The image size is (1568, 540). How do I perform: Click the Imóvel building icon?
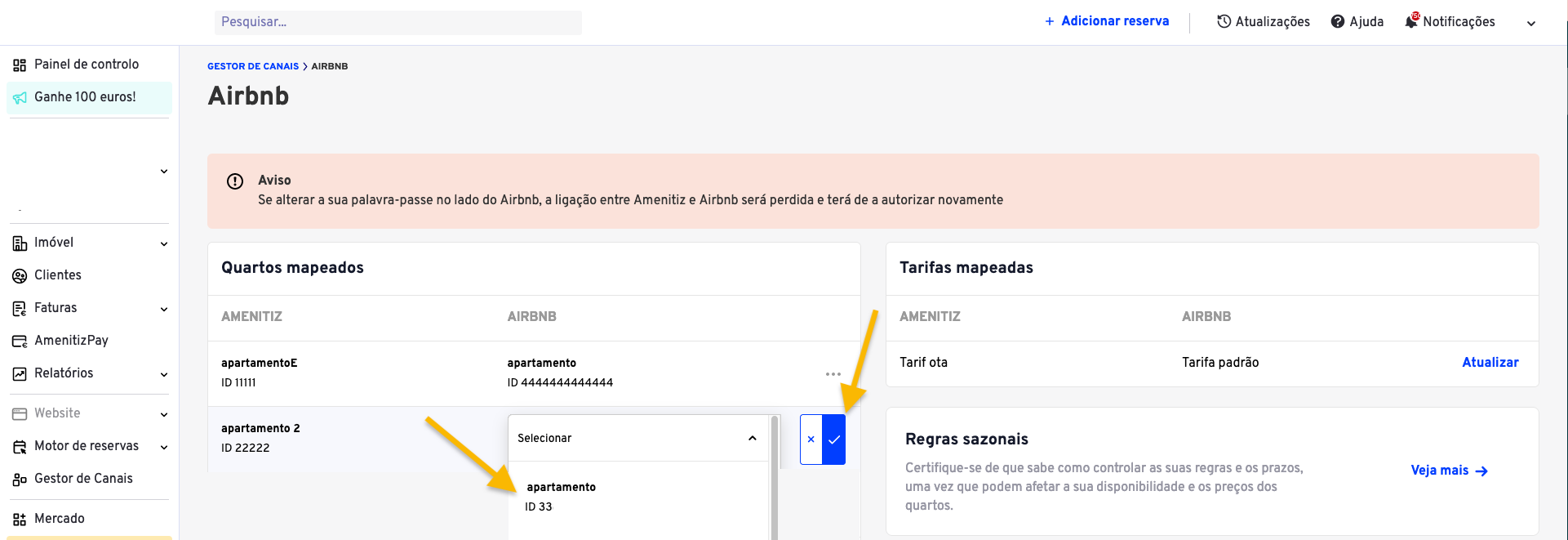click(20, 243)
